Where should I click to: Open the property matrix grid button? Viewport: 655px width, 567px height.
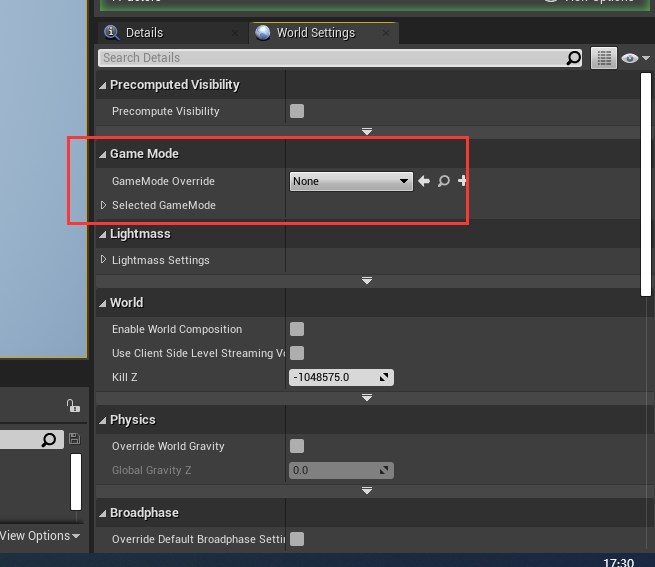click(x=604, y=58)
